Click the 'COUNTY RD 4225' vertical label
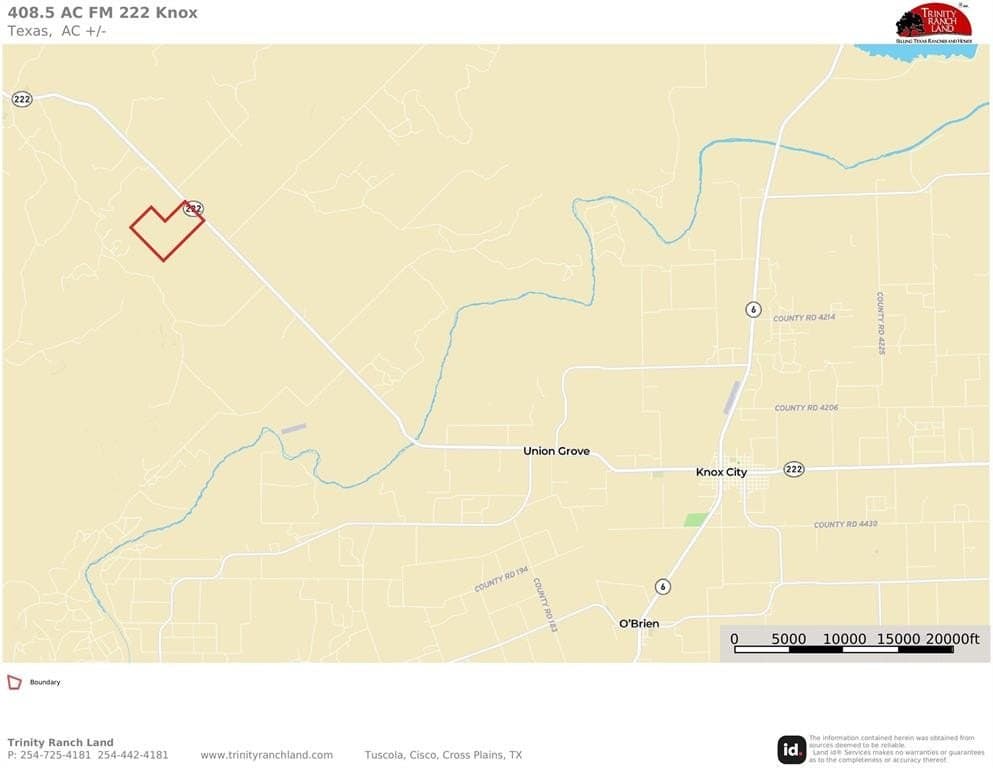The height and width of the screenshot is (768, 993). tap(880, 323)
